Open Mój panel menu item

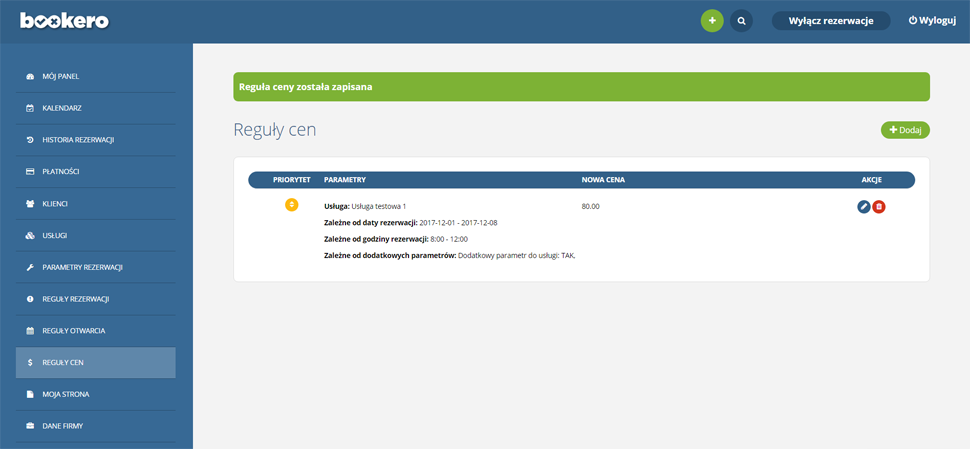pyautogui.click(x=96, y=77)
